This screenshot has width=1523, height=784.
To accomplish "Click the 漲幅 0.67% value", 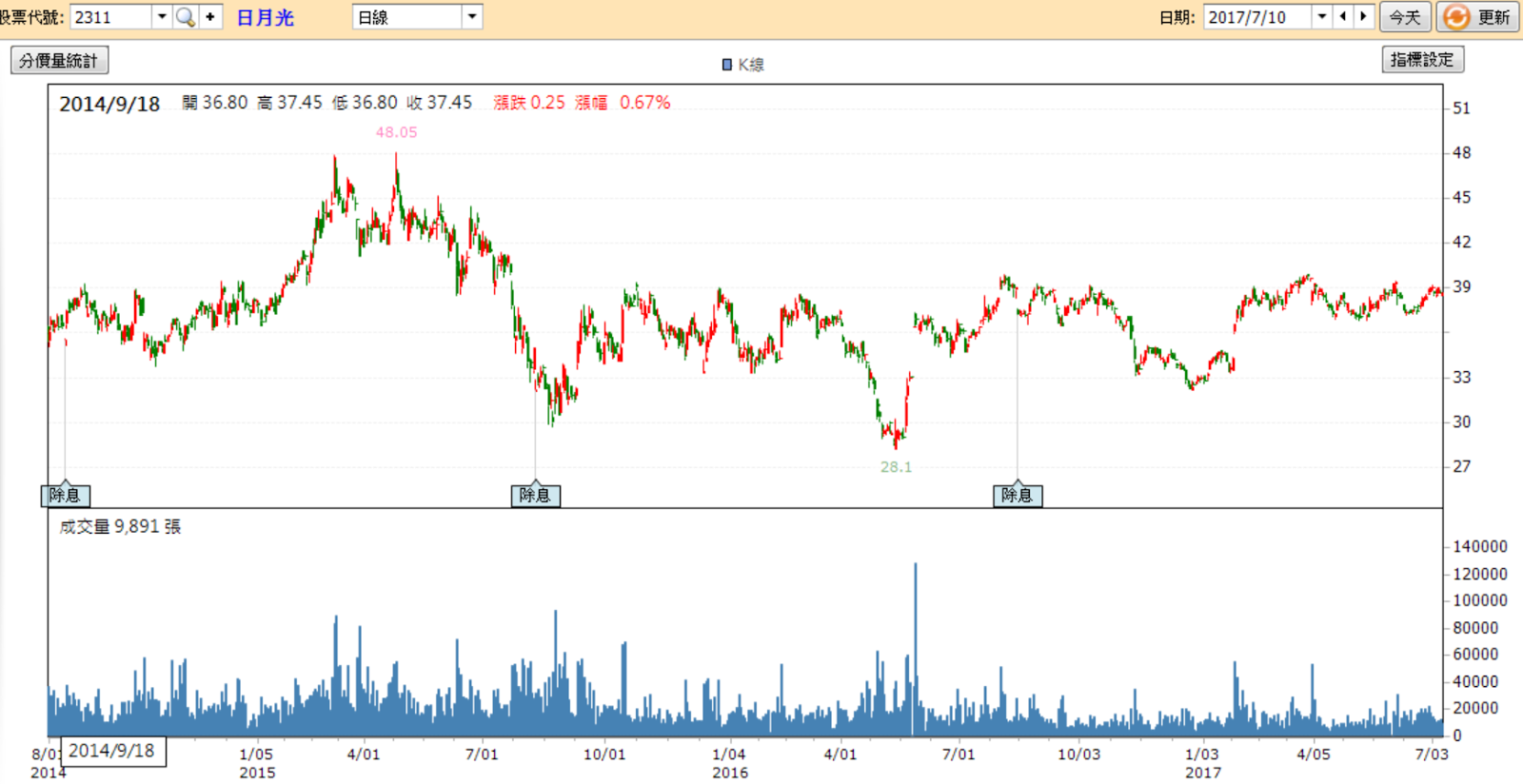I will (x=623, y=103).
